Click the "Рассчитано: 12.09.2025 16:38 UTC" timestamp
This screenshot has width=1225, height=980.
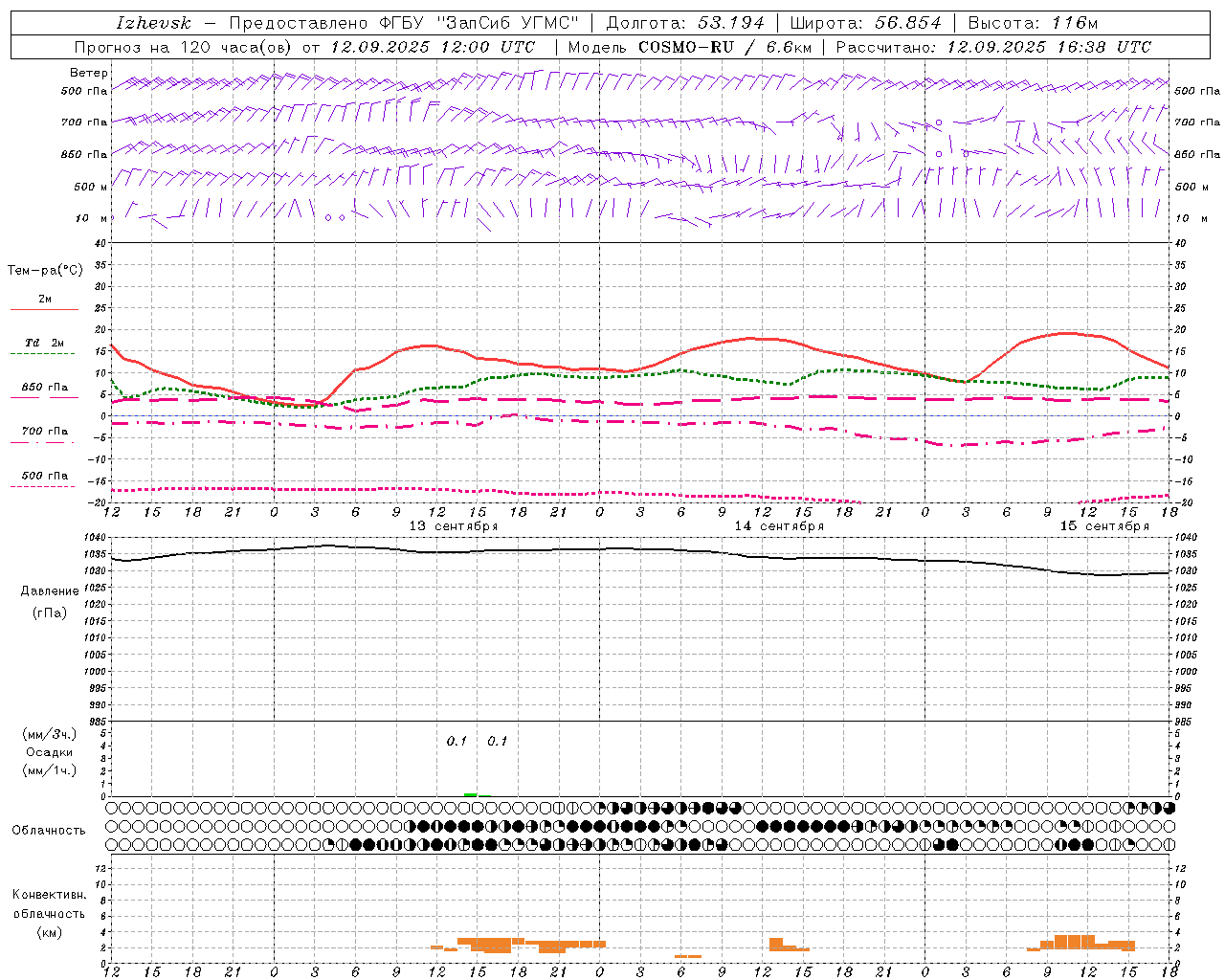tap(993, 47)
